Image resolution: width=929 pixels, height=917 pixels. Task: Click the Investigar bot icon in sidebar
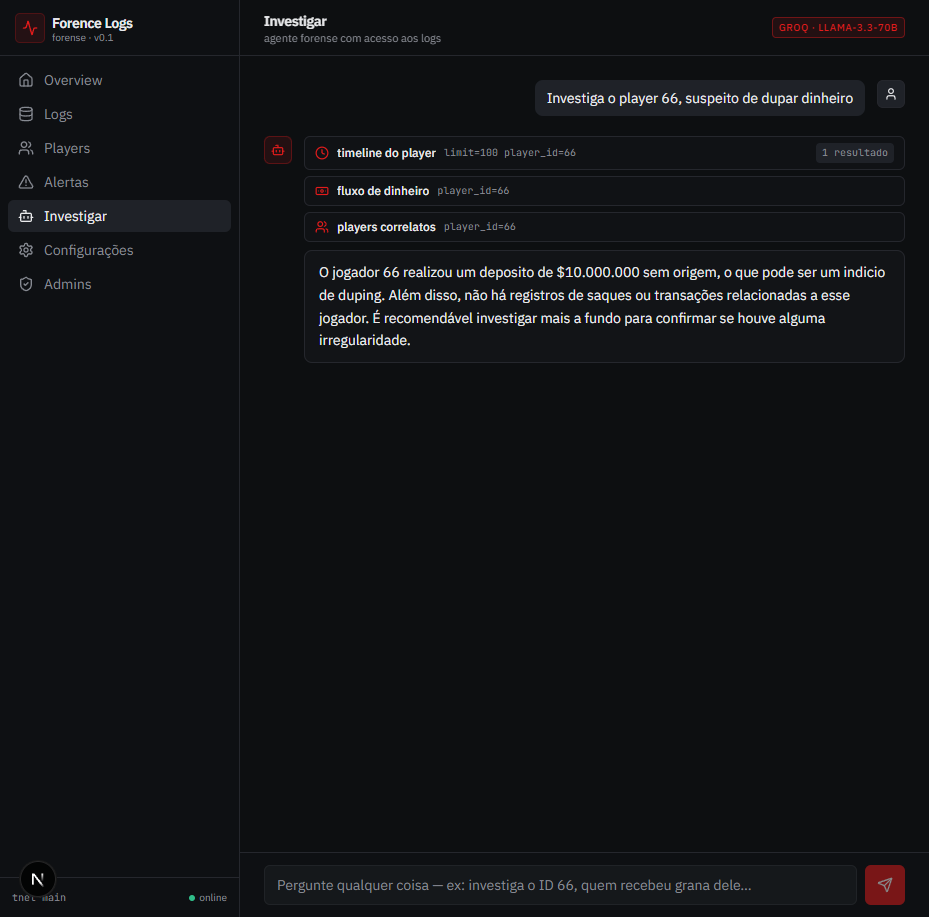[x=26, y=216]
